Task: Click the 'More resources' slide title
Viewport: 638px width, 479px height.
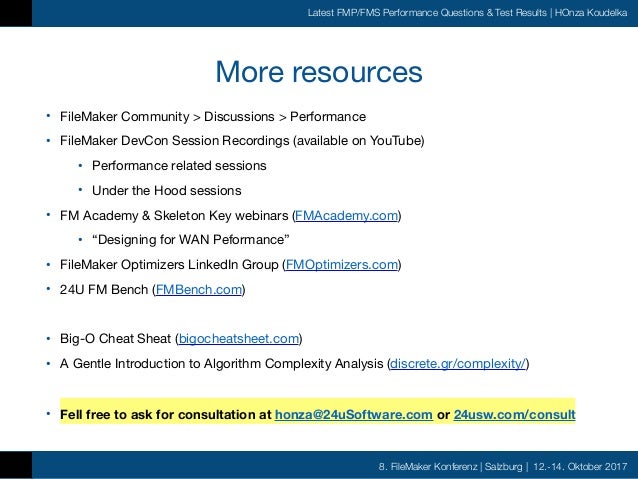Action: [x=319, y=72]
